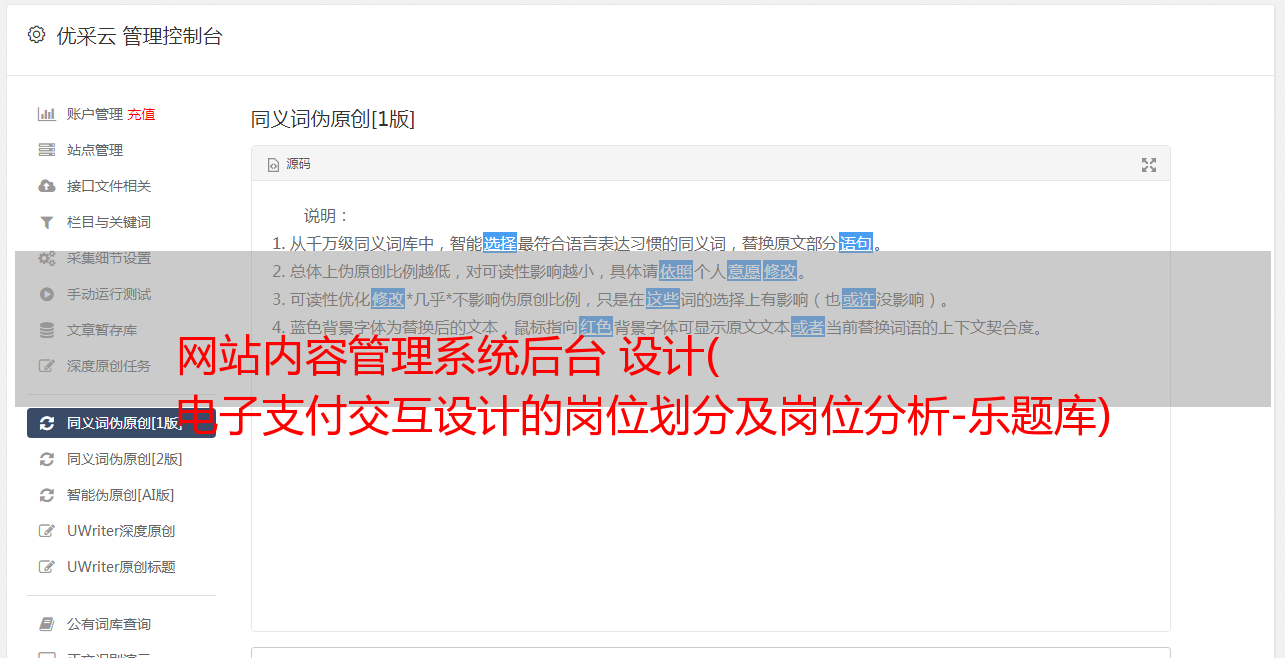Select the 智能伪原创[AI版] refresh icon
This screenshot has height=658, width=1285.
(46, 495)
